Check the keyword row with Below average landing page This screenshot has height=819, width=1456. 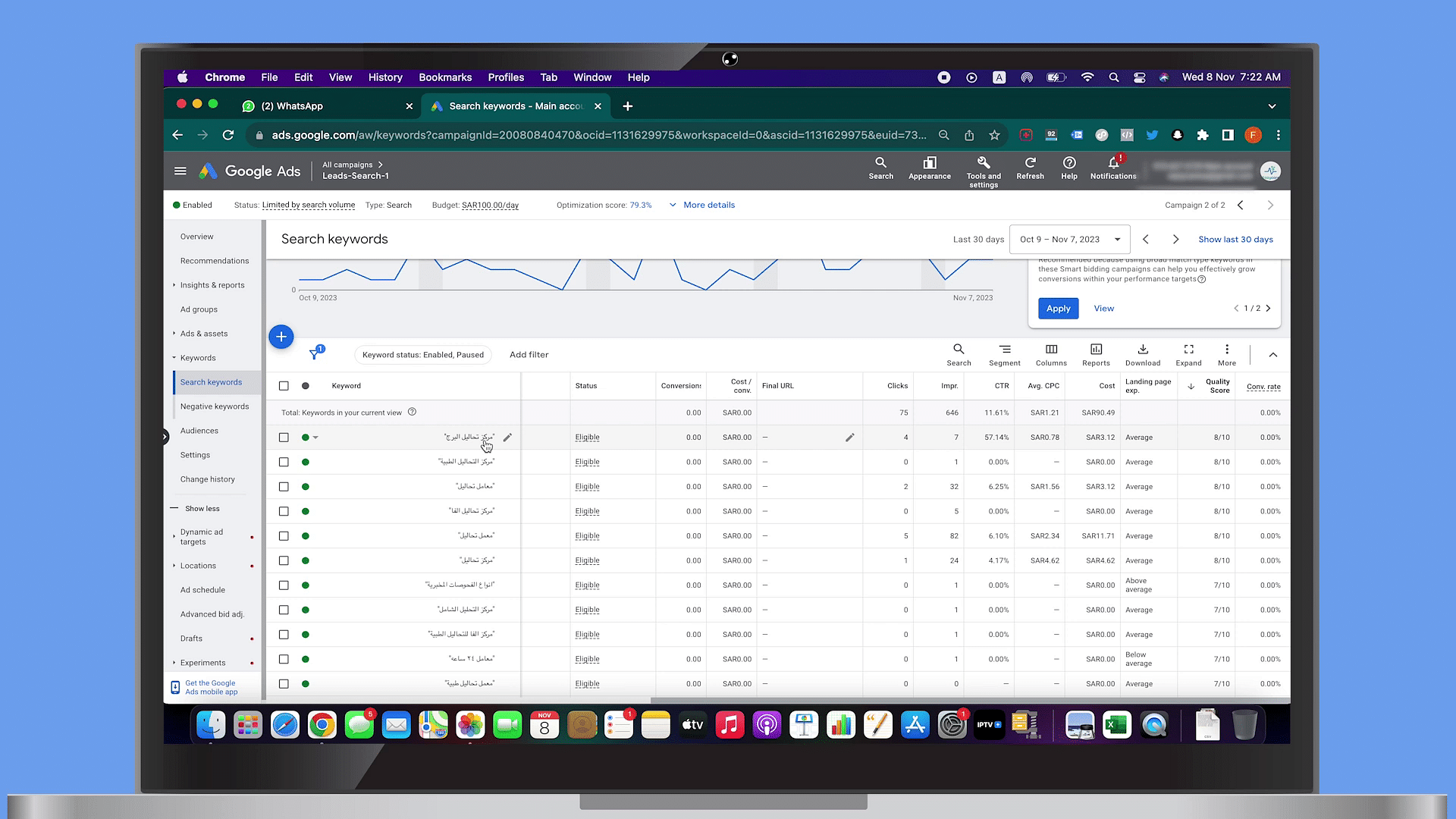[x=284, y=659]
